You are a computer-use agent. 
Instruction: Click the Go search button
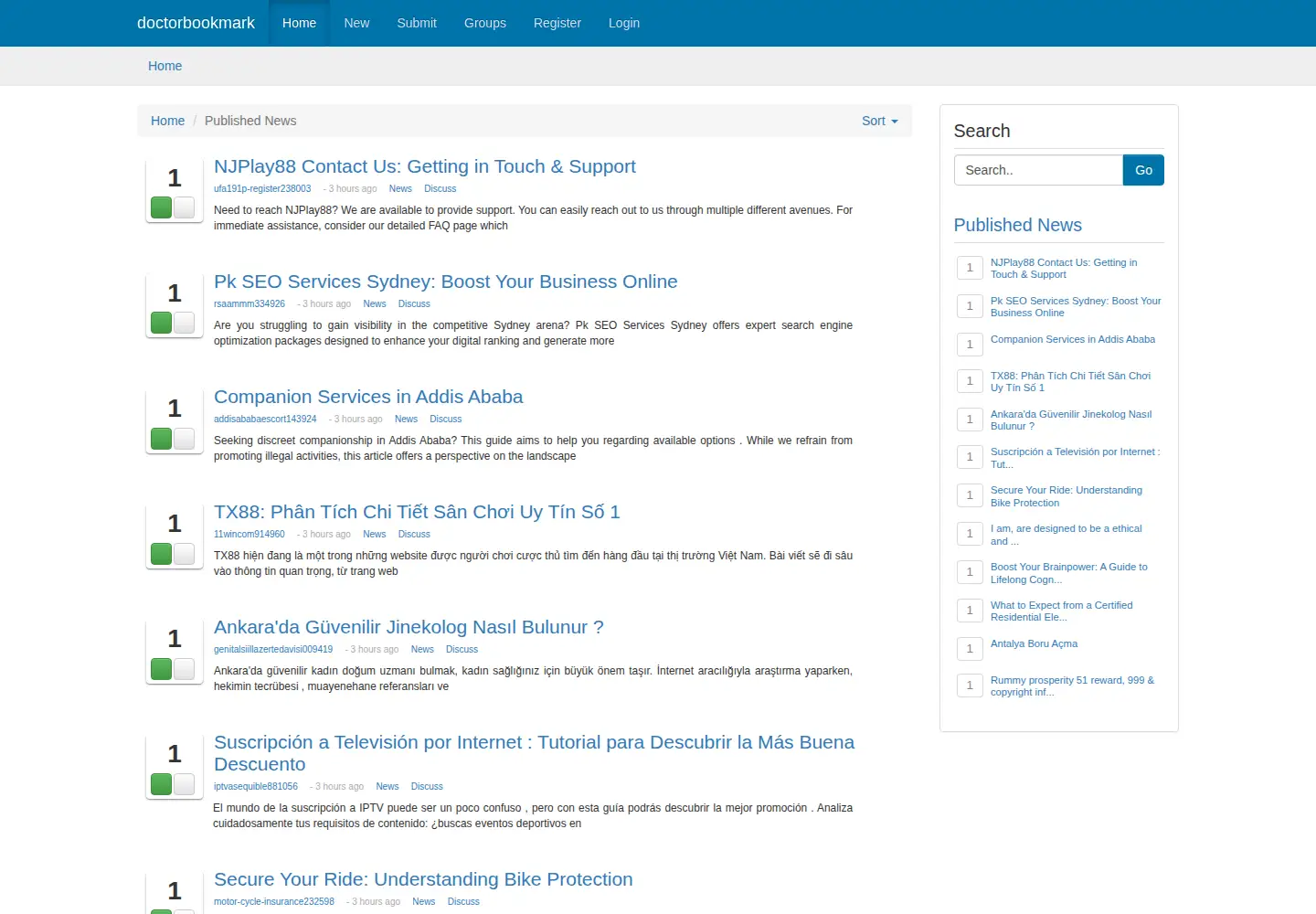tap(1143, 170)
